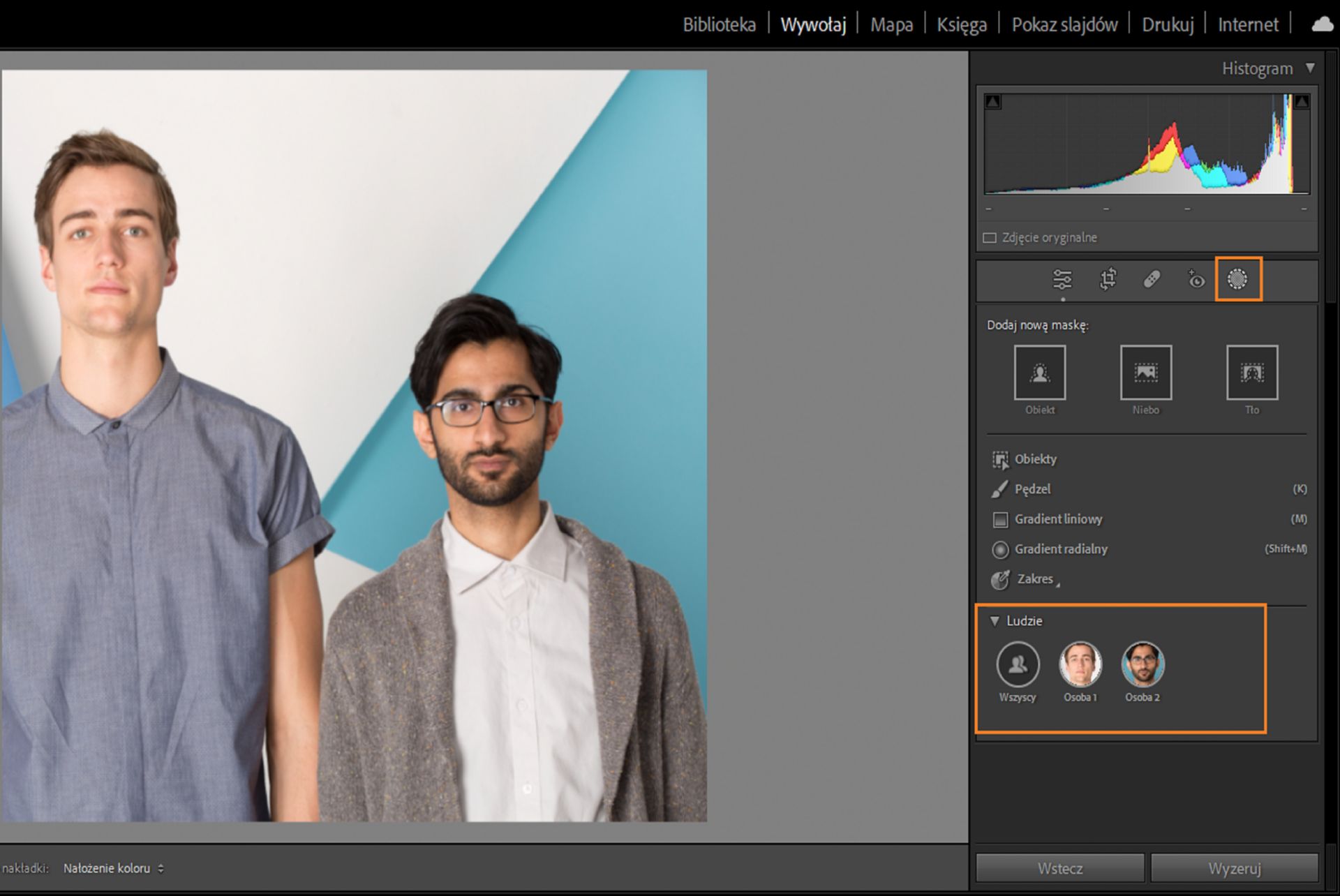The width and height of the screenshot is (1340, 896).
Task: Create a Niebo sky mask
Action: point(1145,373)
